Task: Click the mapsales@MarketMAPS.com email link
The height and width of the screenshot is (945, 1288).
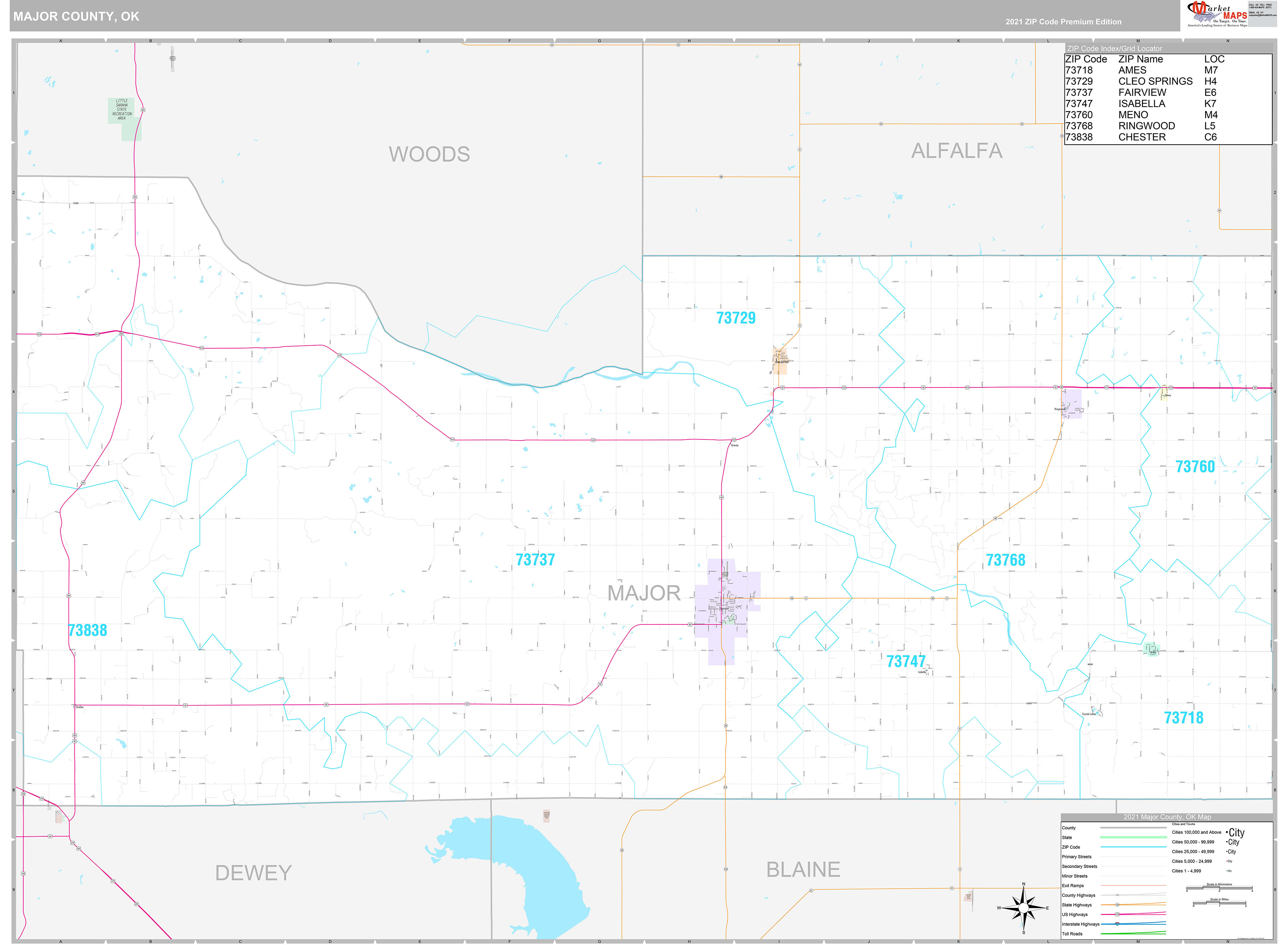Action: click(x=1263, y=15)
